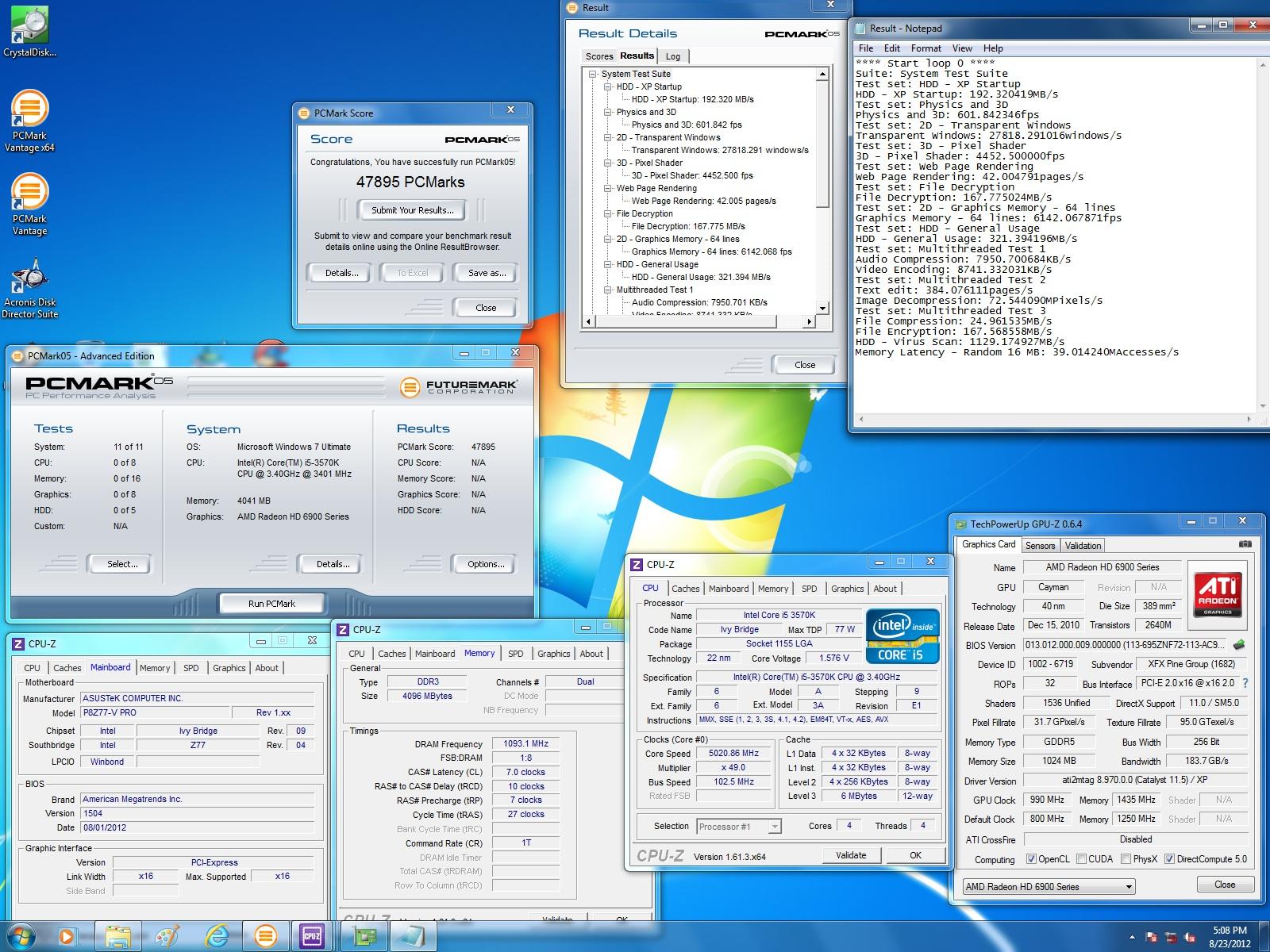Screen dimensions: 1270x952
Task: Open Validation tab in GPU-Z
Action: pyautogui.click(x=1083, y=545)
